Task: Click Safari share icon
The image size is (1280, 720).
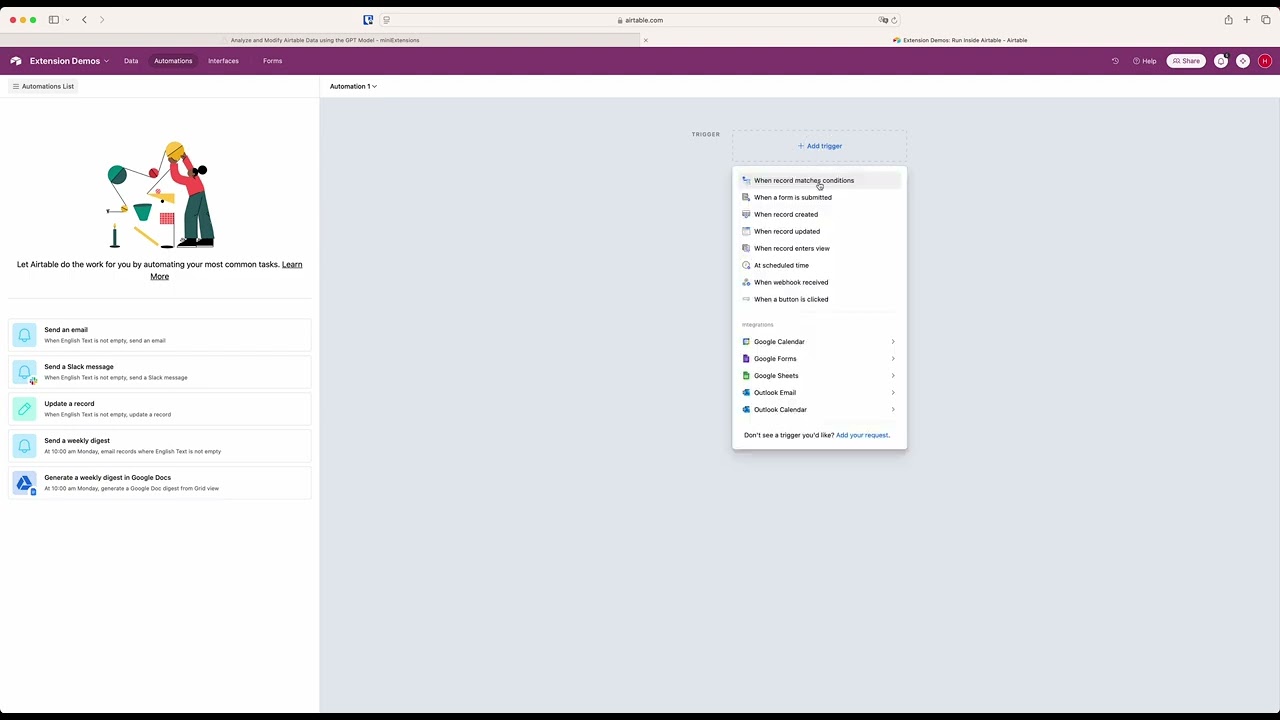Action: tap(1228, 20)
